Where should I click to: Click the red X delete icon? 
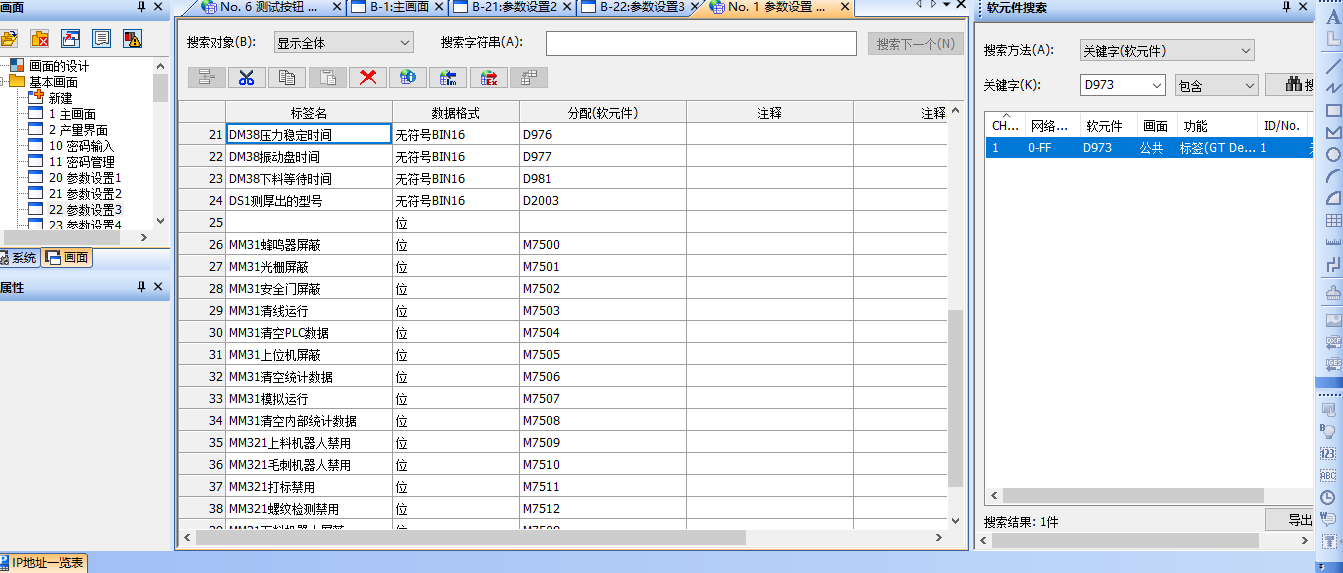(368, 78)
